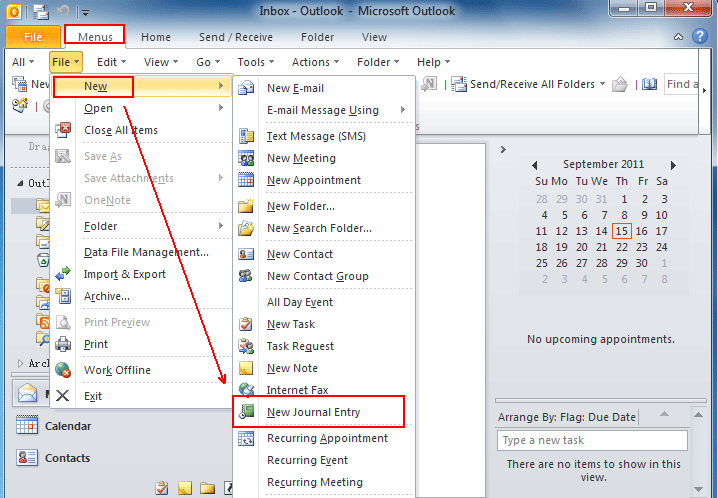Open the Tools menu dropdown

[256, 62]
